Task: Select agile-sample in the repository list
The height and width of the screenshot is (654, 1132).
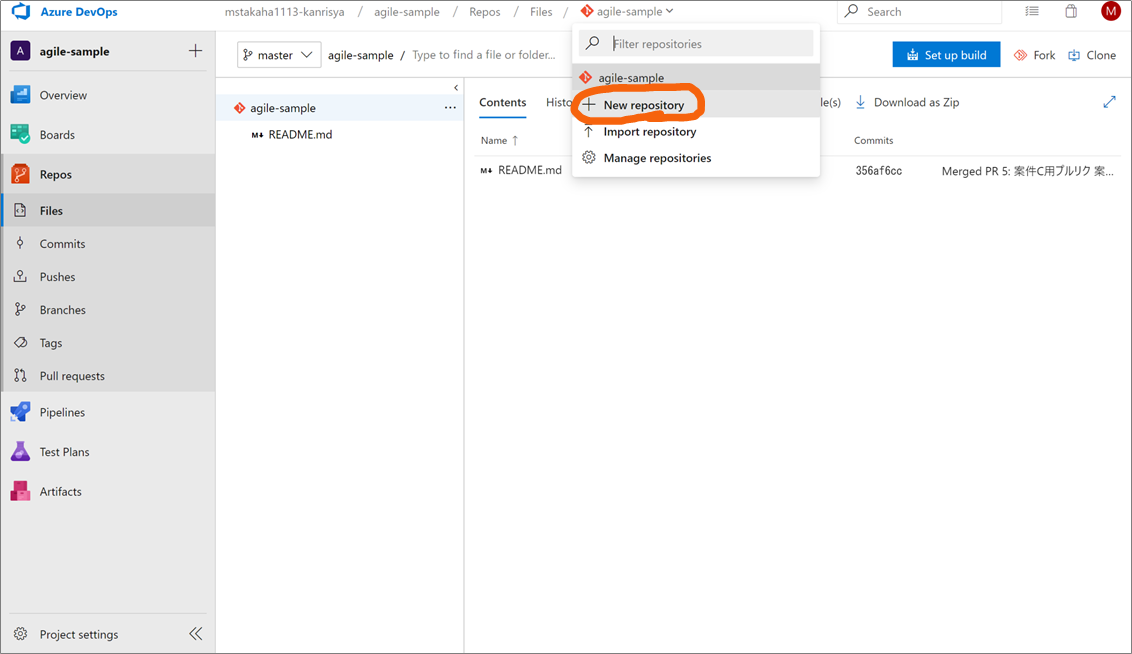Action: pos(696,77)
